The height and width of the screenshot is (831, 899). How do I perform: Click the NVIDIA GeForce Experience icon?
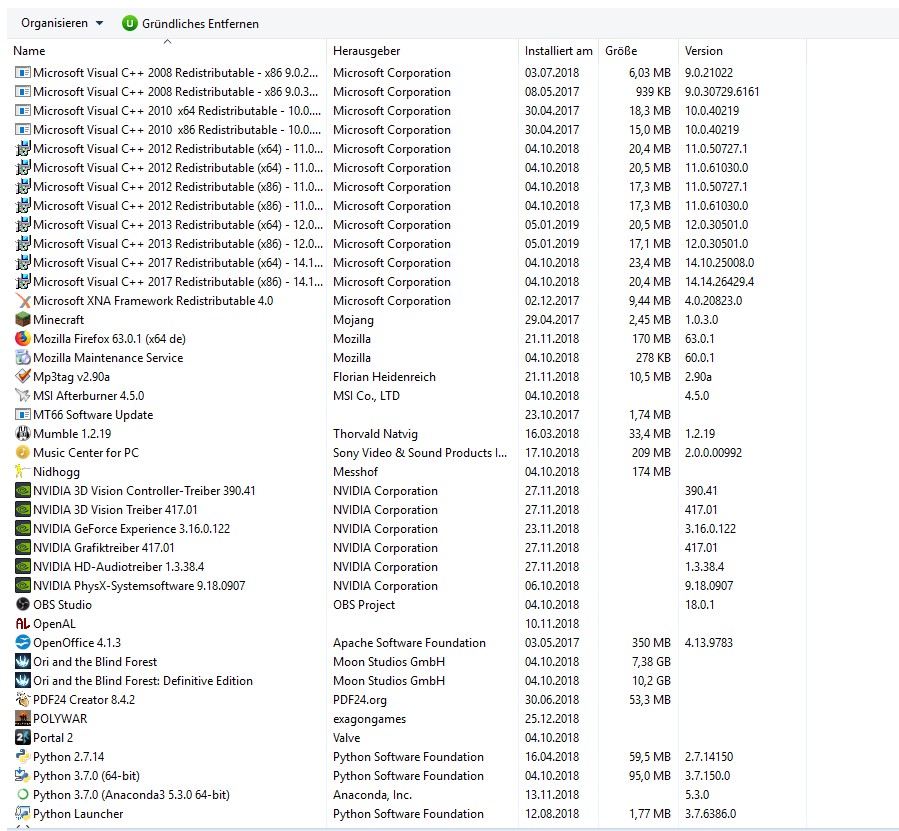point(22,528)
